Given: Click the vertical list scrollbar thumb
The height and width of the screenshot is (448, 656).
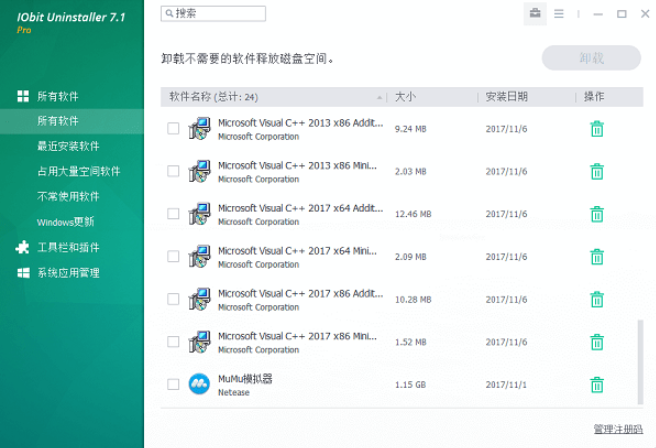Looking at the screenshot, I should point(640,362).
